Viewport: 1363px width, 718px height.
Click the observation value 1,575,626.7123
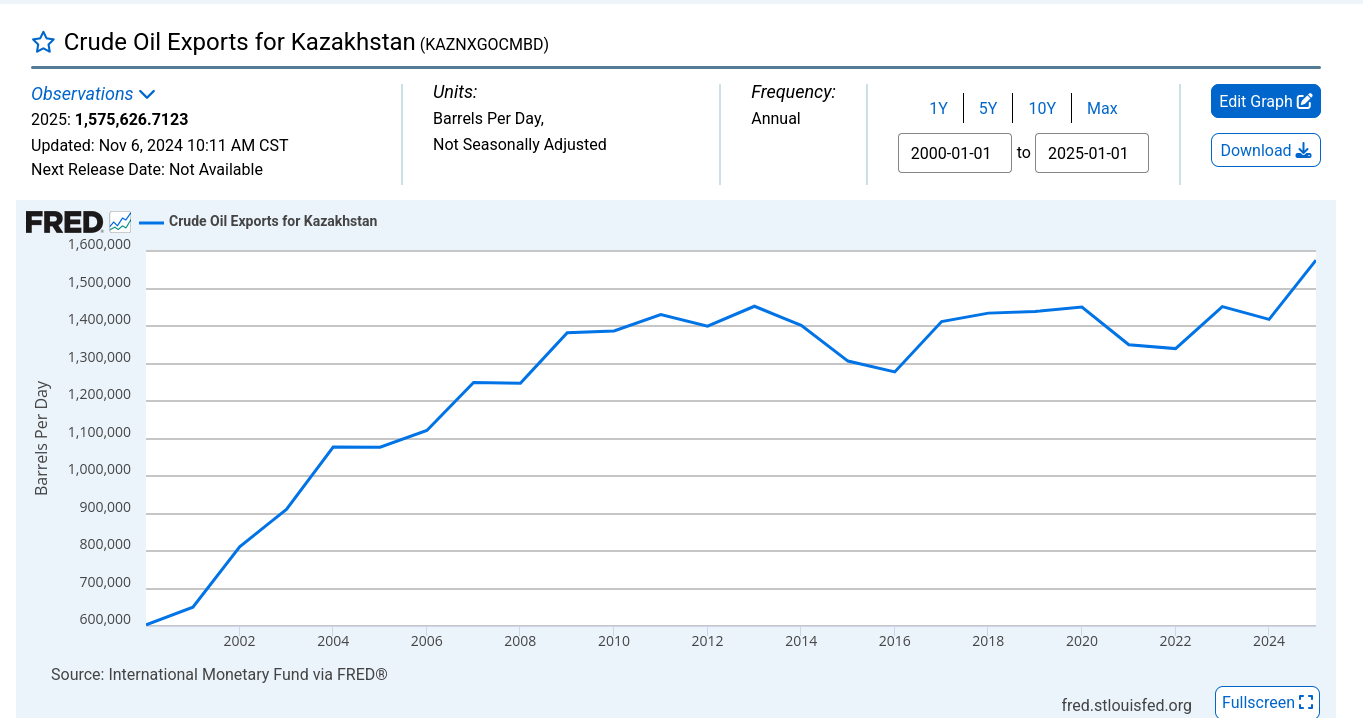[x=132, y=119]
